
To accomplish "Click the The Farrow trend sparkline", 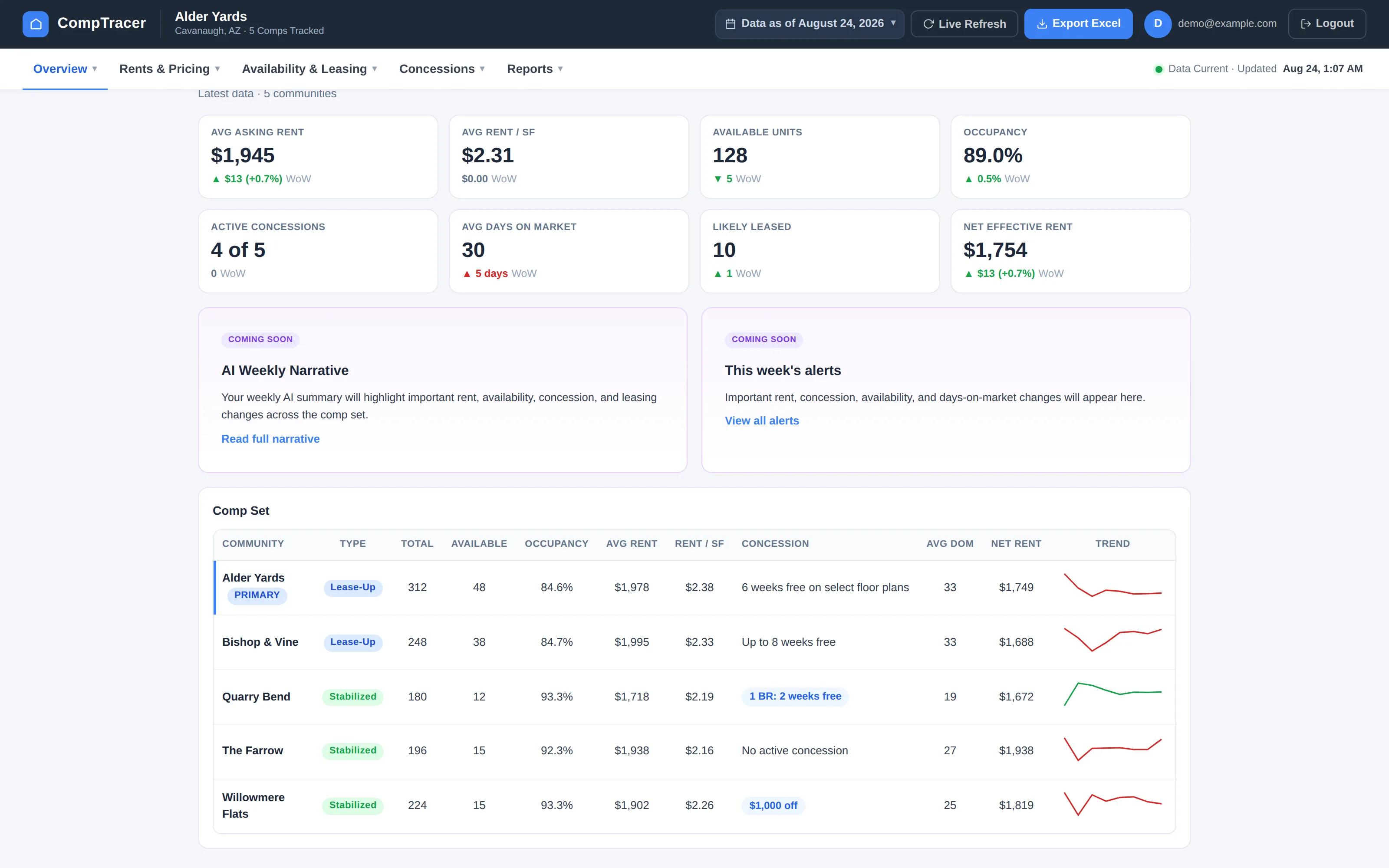I will click(1113, 749).
